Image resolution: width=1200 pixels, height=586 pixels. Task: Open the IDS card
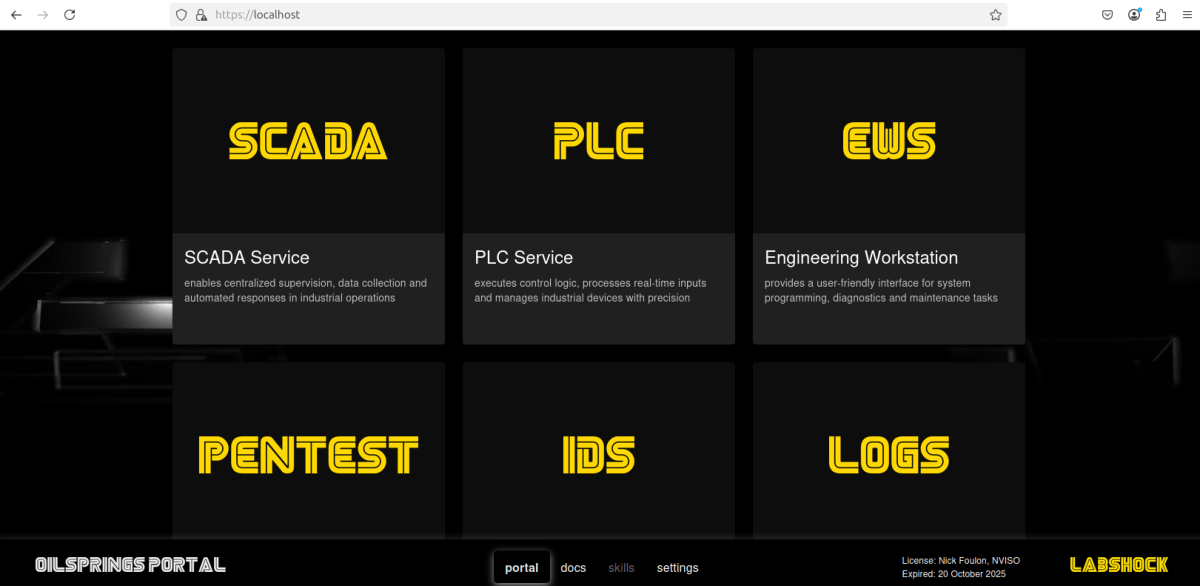coord(598,452)
